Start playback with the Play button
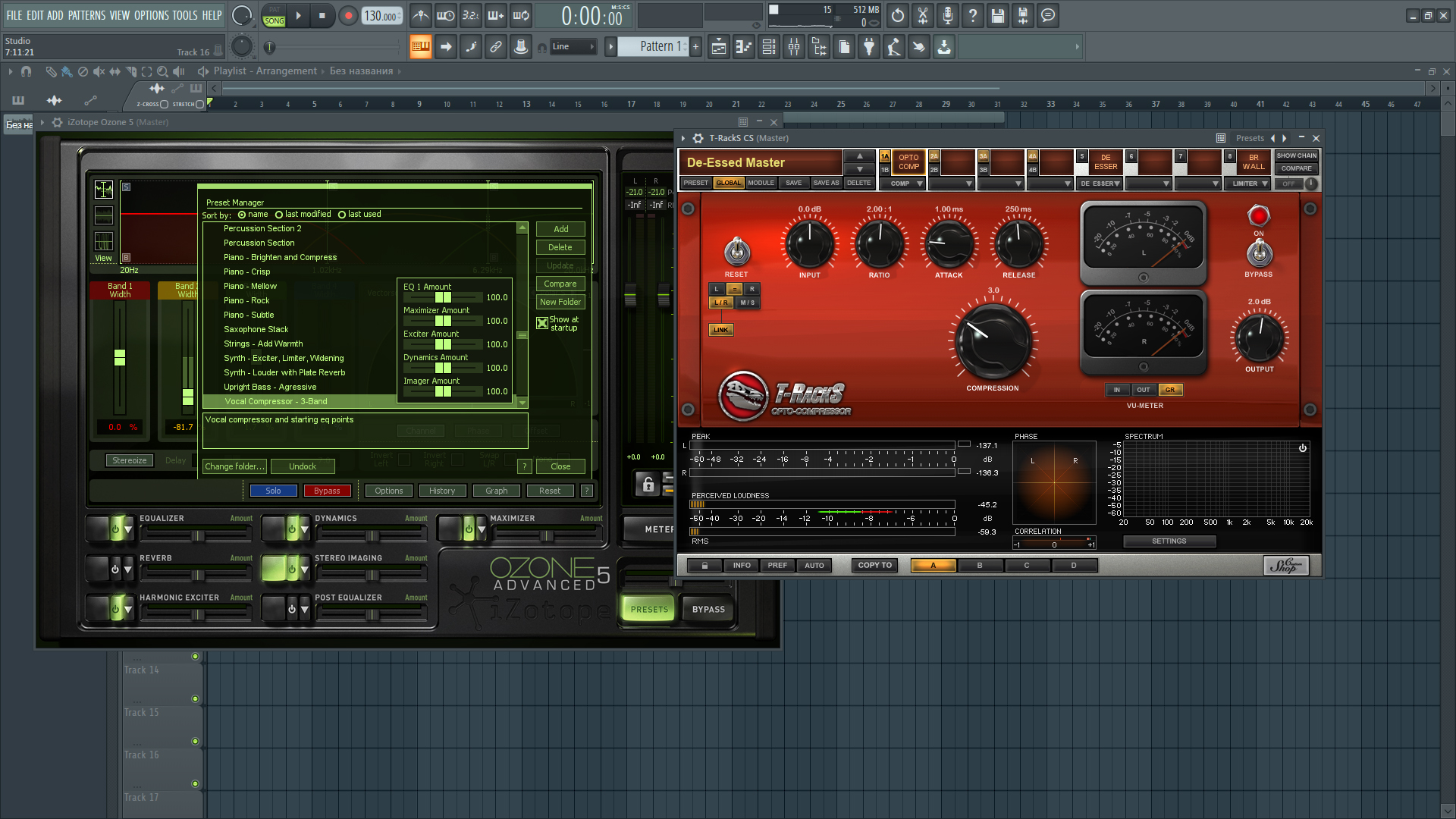The image size is (1456, 819). point(298,15)
